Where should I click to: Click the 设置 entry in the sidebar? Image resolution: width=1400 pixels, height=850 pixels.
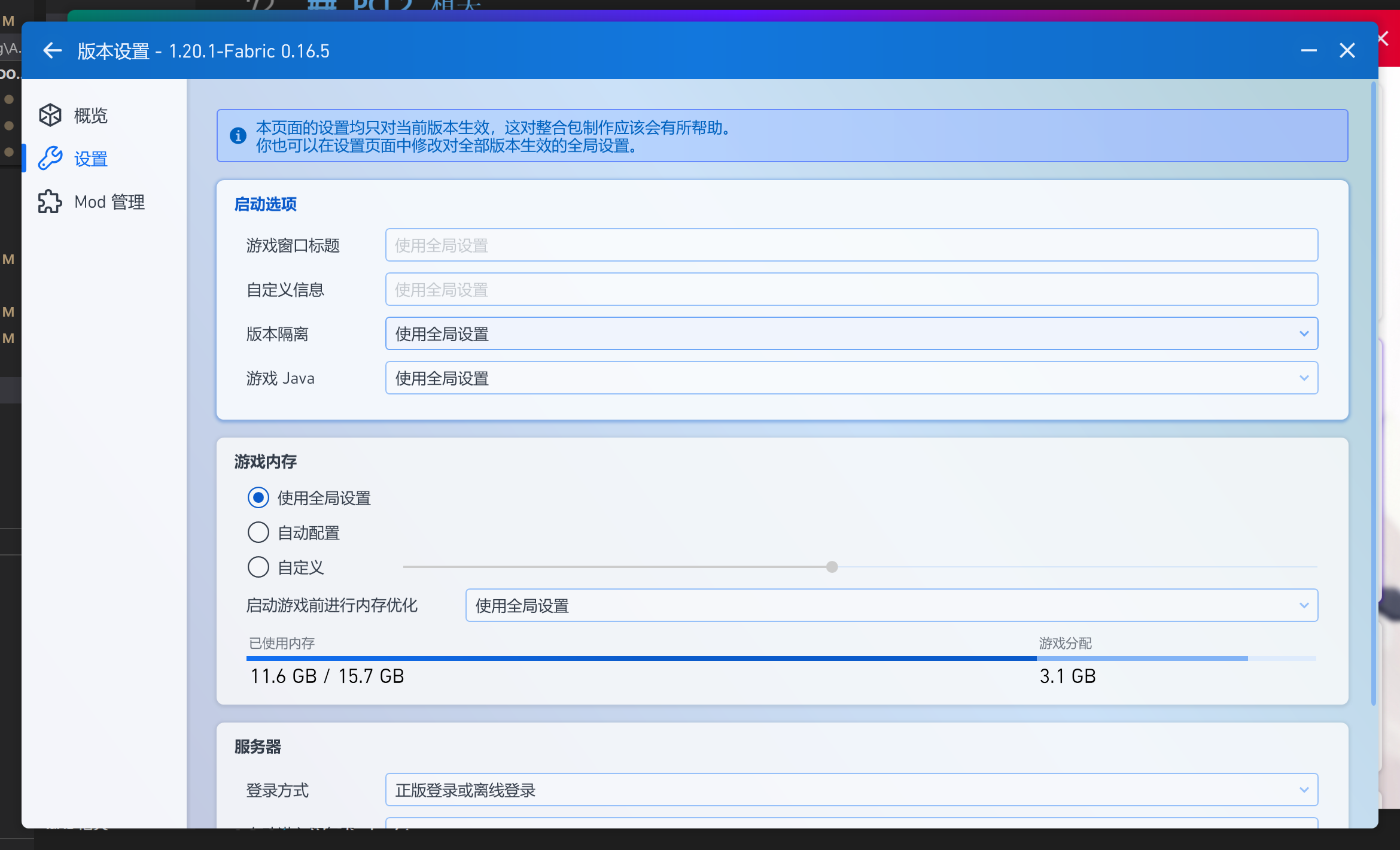point(90,158)
